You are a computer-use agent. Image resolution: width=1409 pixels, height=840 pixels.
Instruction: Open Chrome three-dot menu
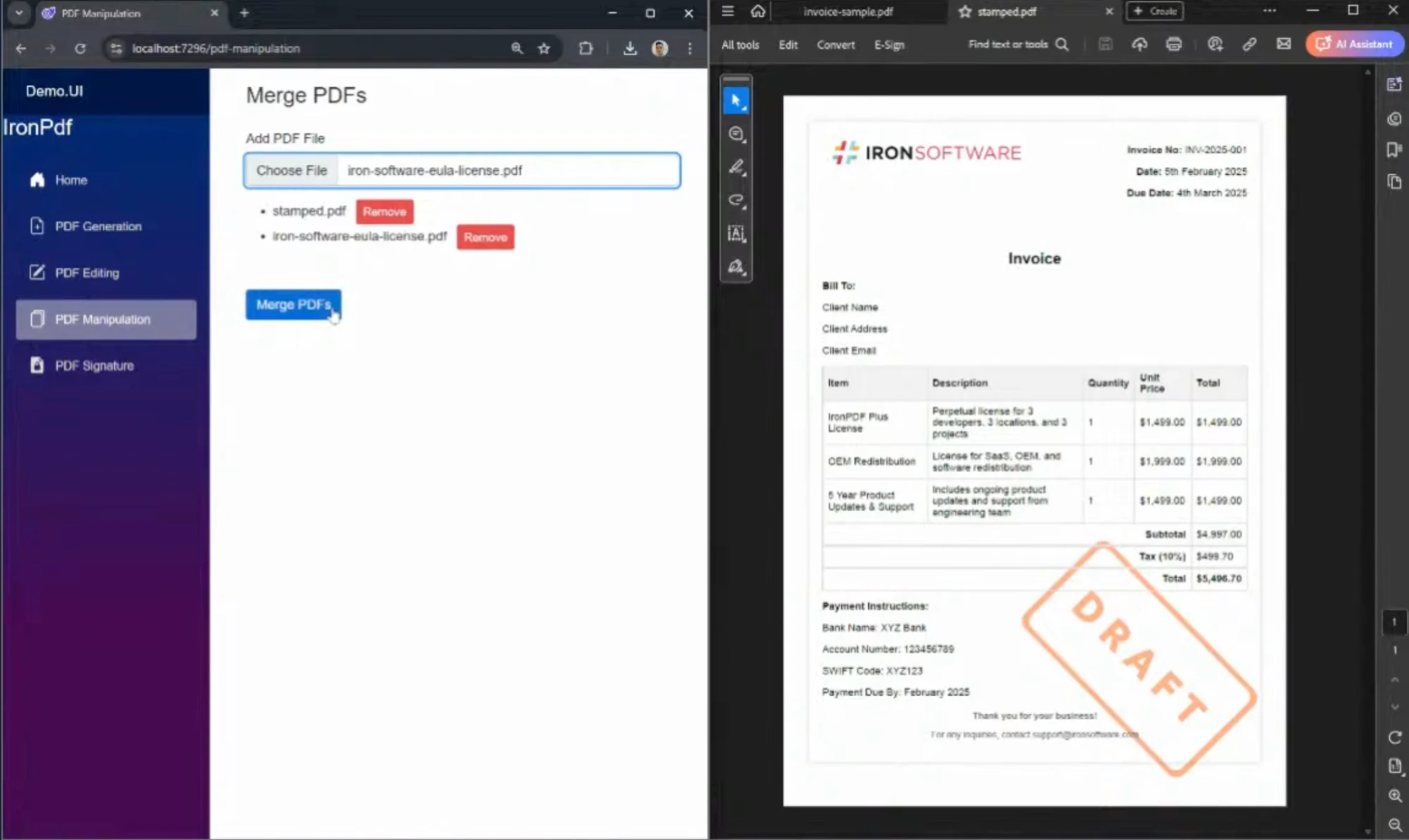[x=689, y=49]
